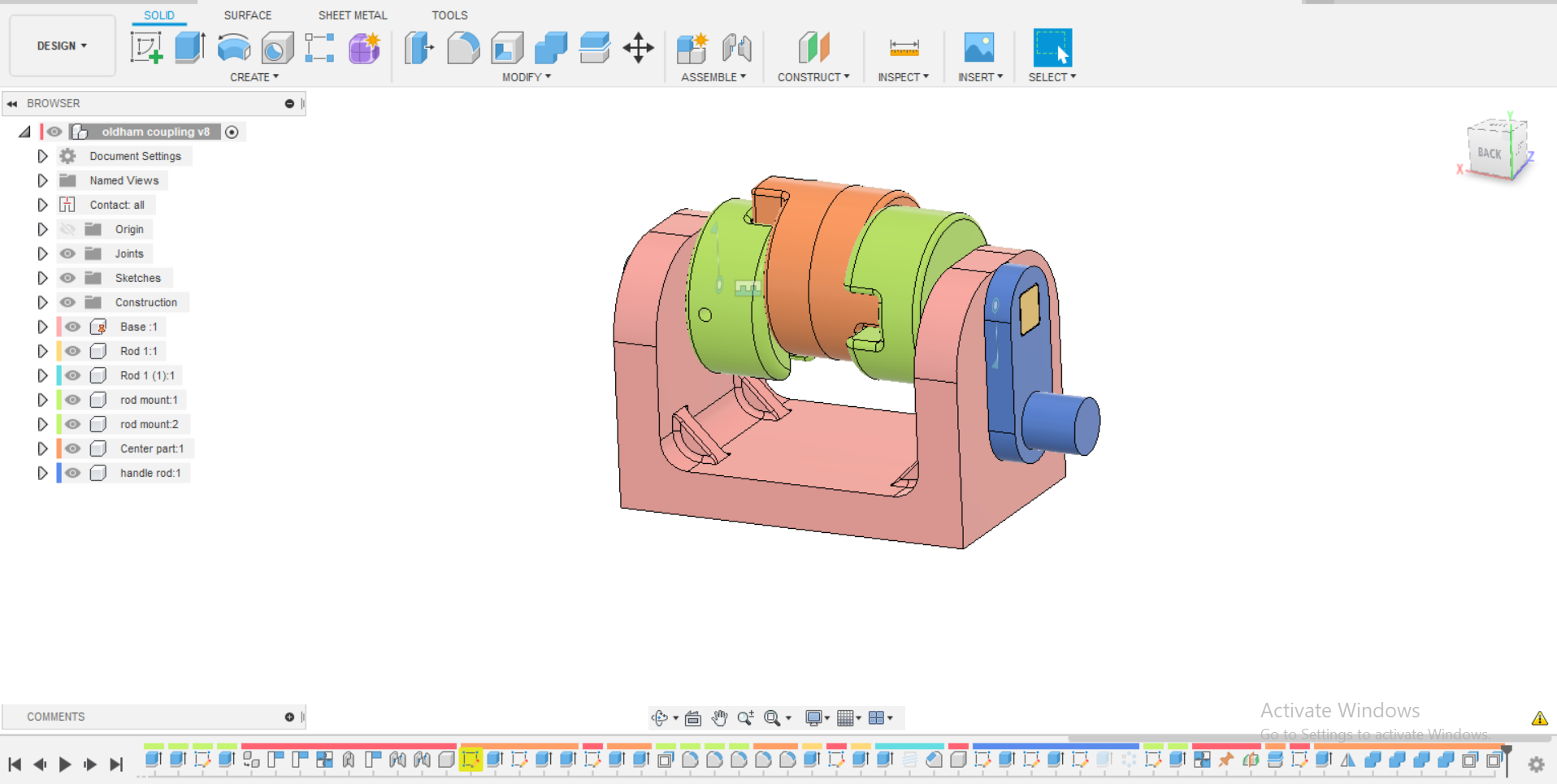Toggle visibility of Center part:1

point(72,448)
